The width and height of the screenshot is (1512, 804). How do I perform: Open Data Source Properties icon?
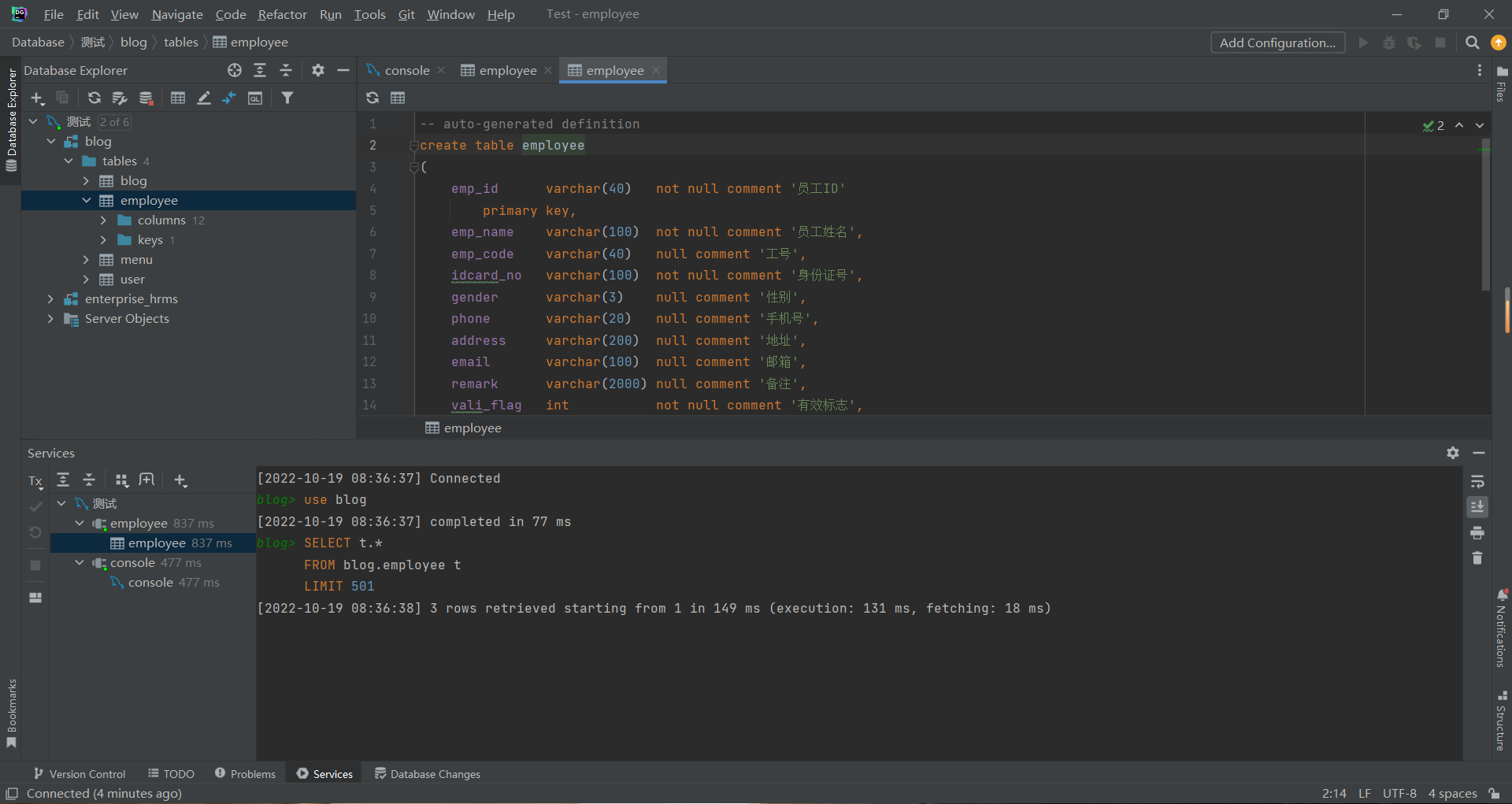pos(120,98)
